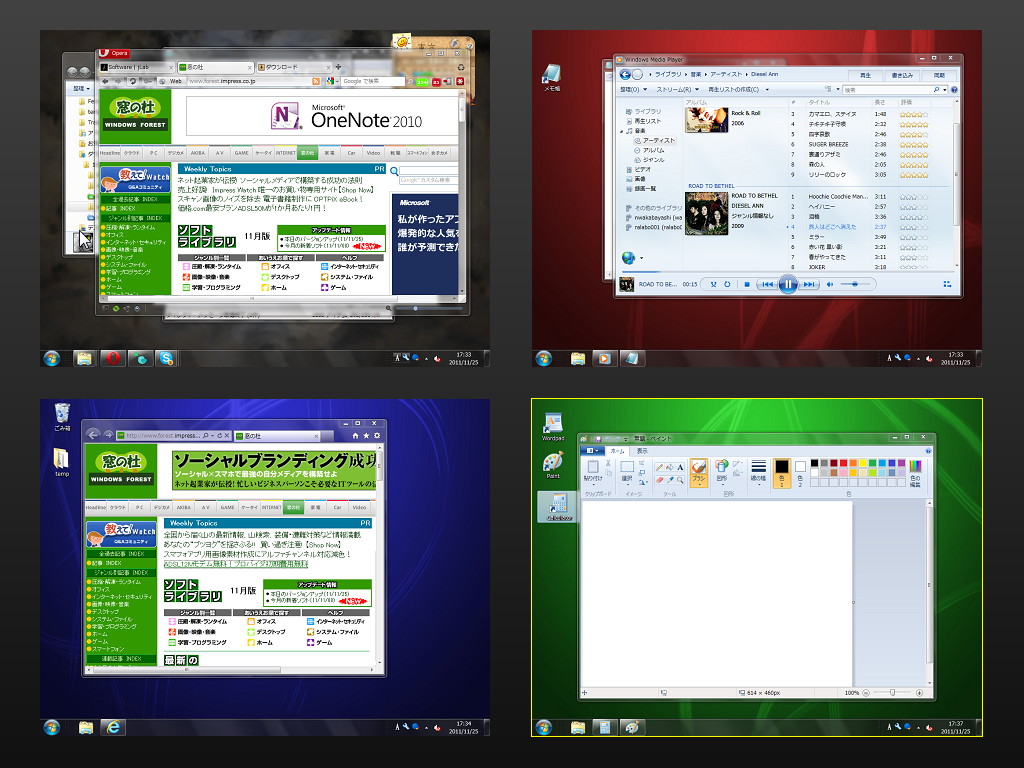The width and height of the screenshot is (1024, 768).
Task: Select Color 1 black swatch in Paint
Action: point(782,473)
